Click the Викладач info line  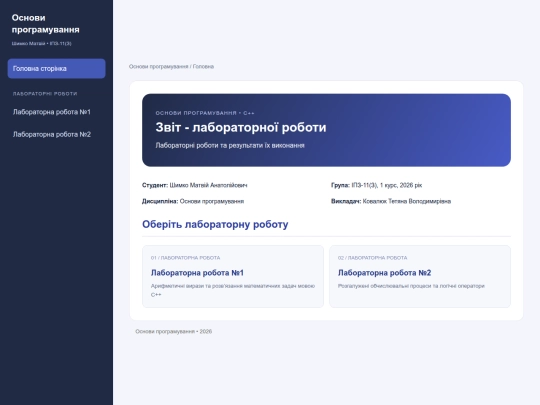pyautogui.click(x=391, y=201)
